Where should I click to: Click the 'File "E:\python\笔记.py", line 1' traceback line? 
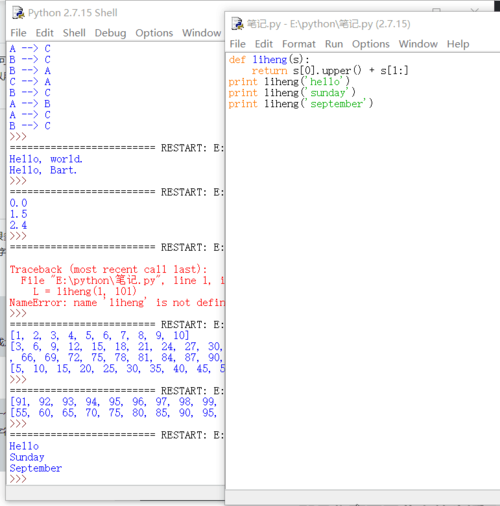point(123,280)
